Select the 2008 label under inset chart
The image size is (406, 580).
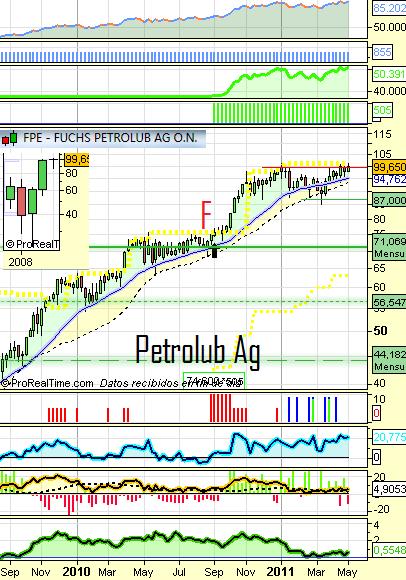[x=20, y=262]
